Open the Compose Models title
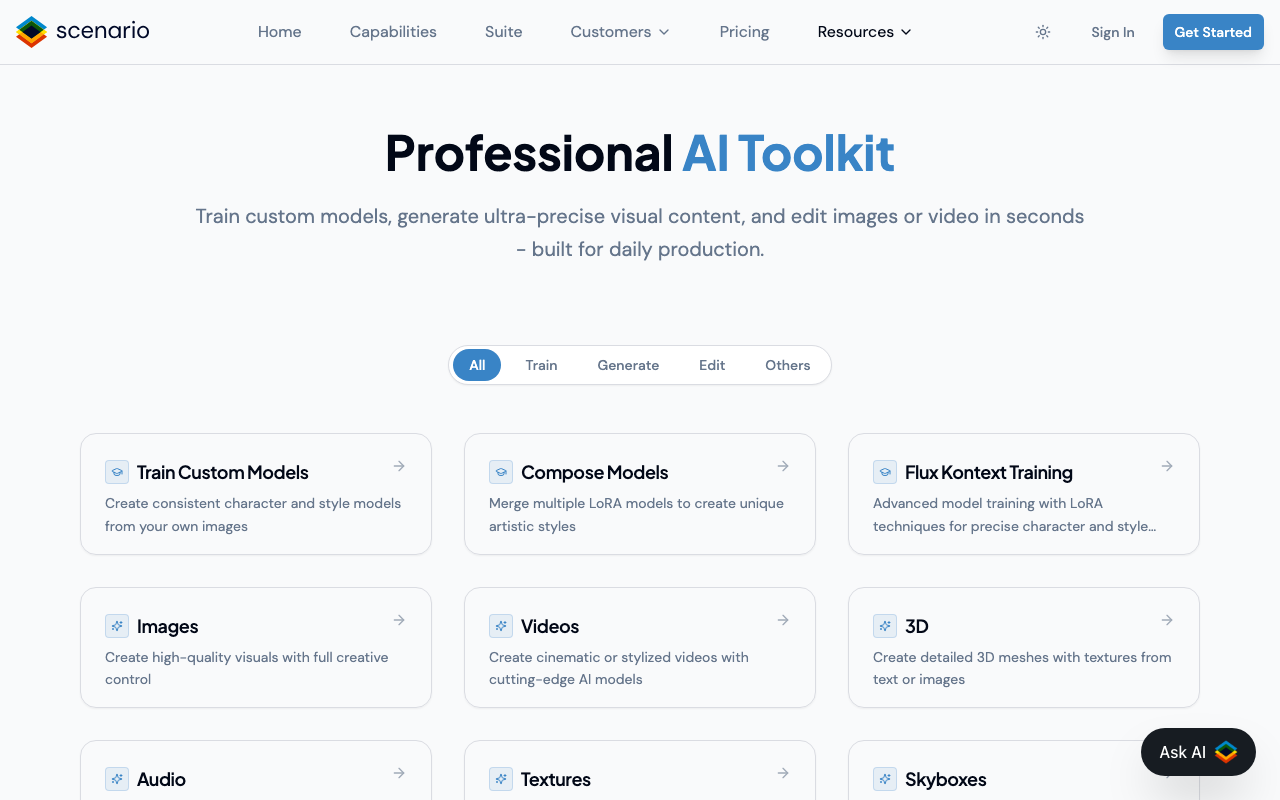1280x800 pixels. (x=594, y=472)
